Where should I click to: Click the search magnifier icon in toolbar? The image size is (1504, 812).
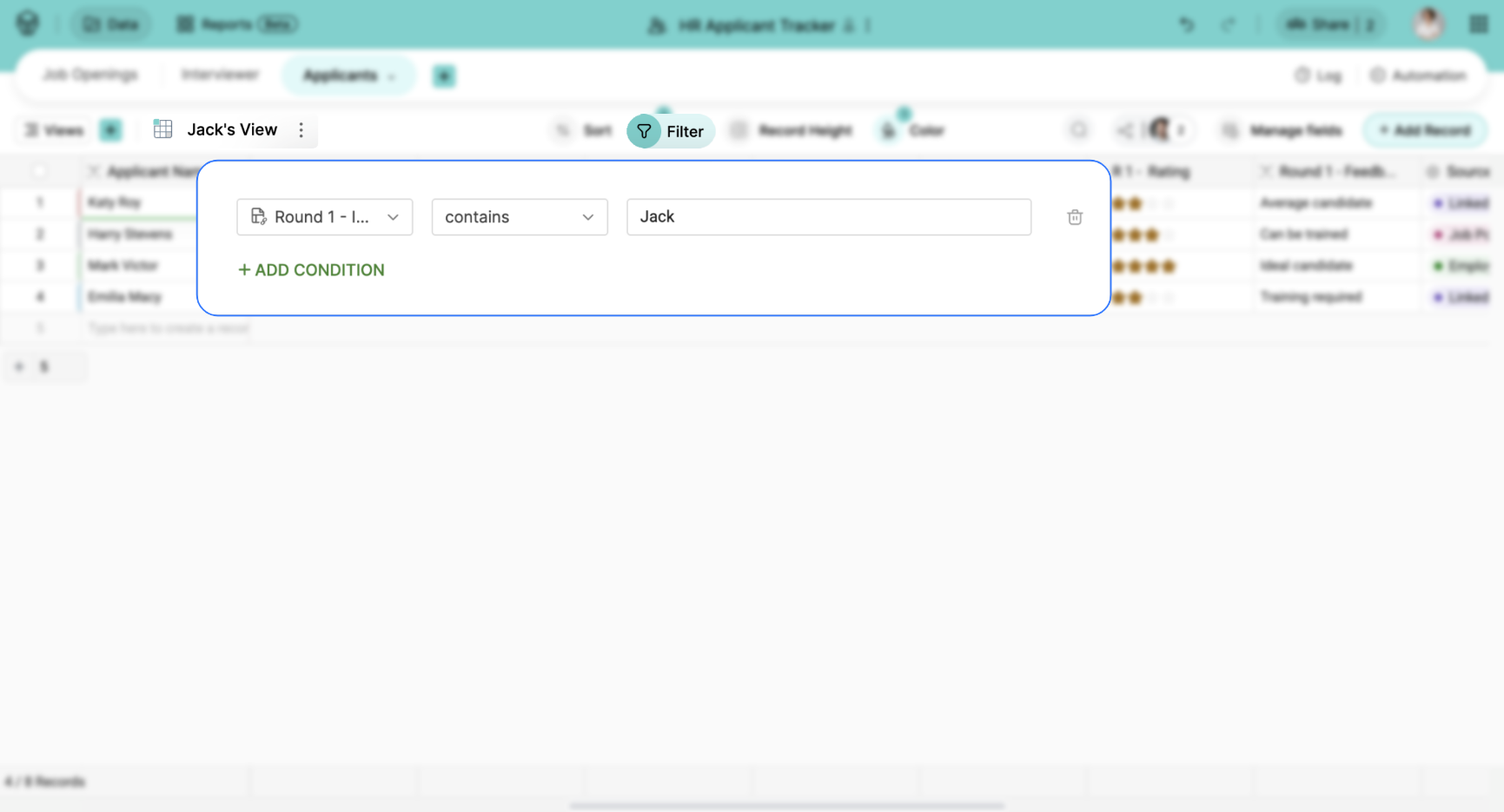pos(1078,130)
